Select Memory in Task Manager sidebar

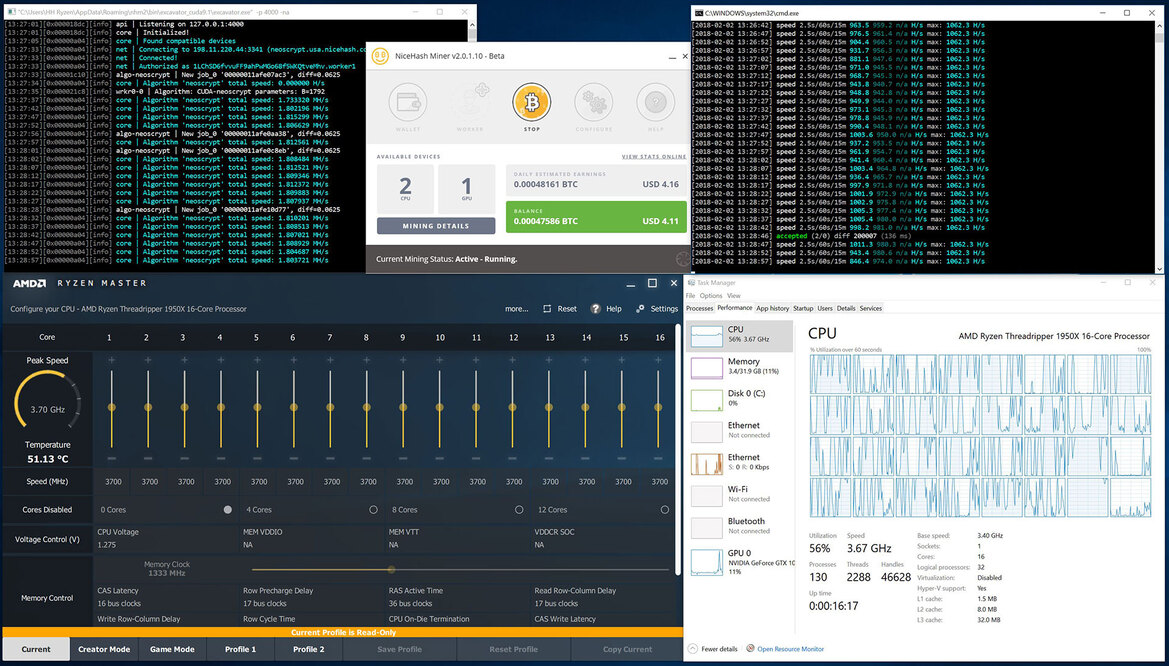740,366
